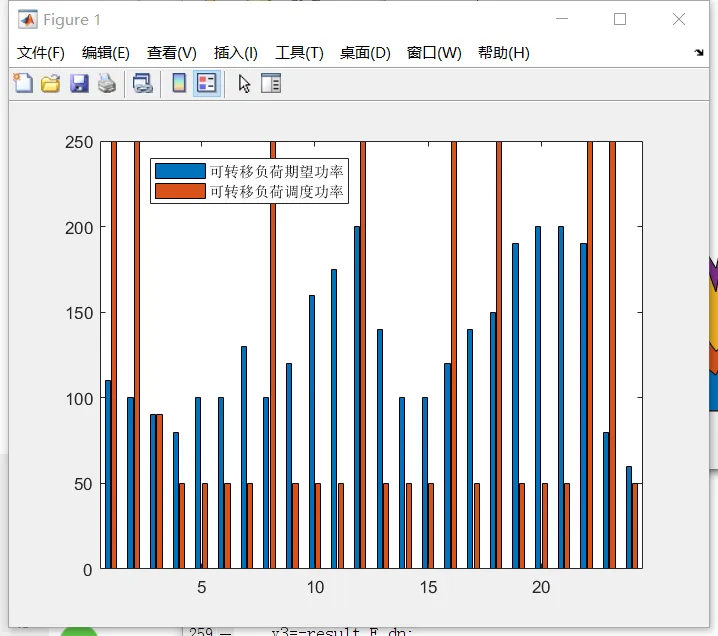Image resolution: width=718 pixels, height=636 pixels.
Task: Select the blue bar at x=20
Action: [538, 397]
